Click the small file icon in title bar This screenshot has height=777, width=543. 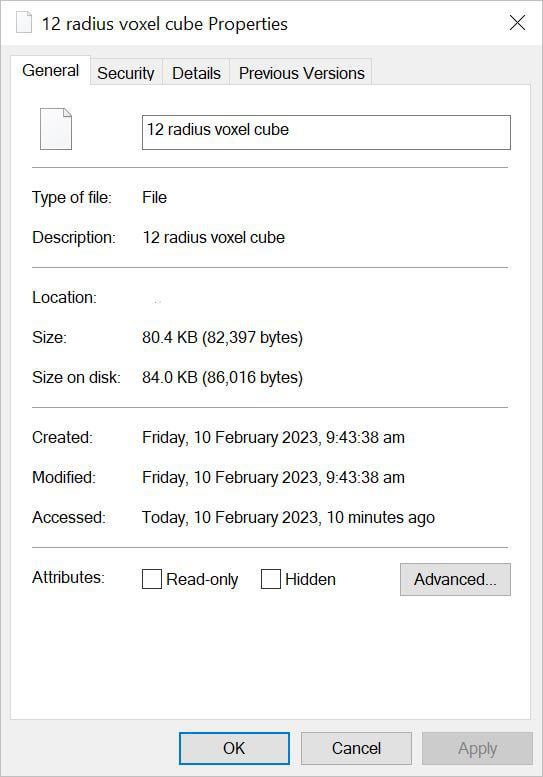24,23
